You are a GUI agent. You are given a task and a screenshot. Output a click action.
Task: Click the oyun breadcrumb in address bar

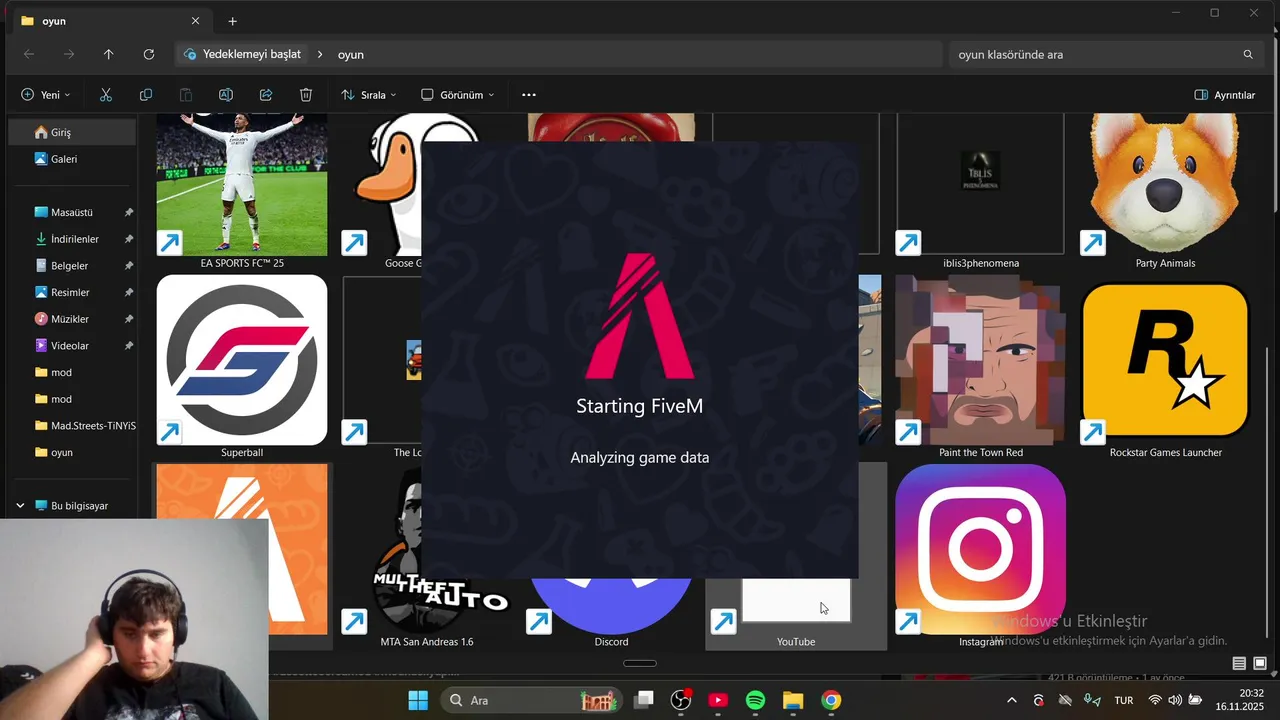[x=350, y=55]
